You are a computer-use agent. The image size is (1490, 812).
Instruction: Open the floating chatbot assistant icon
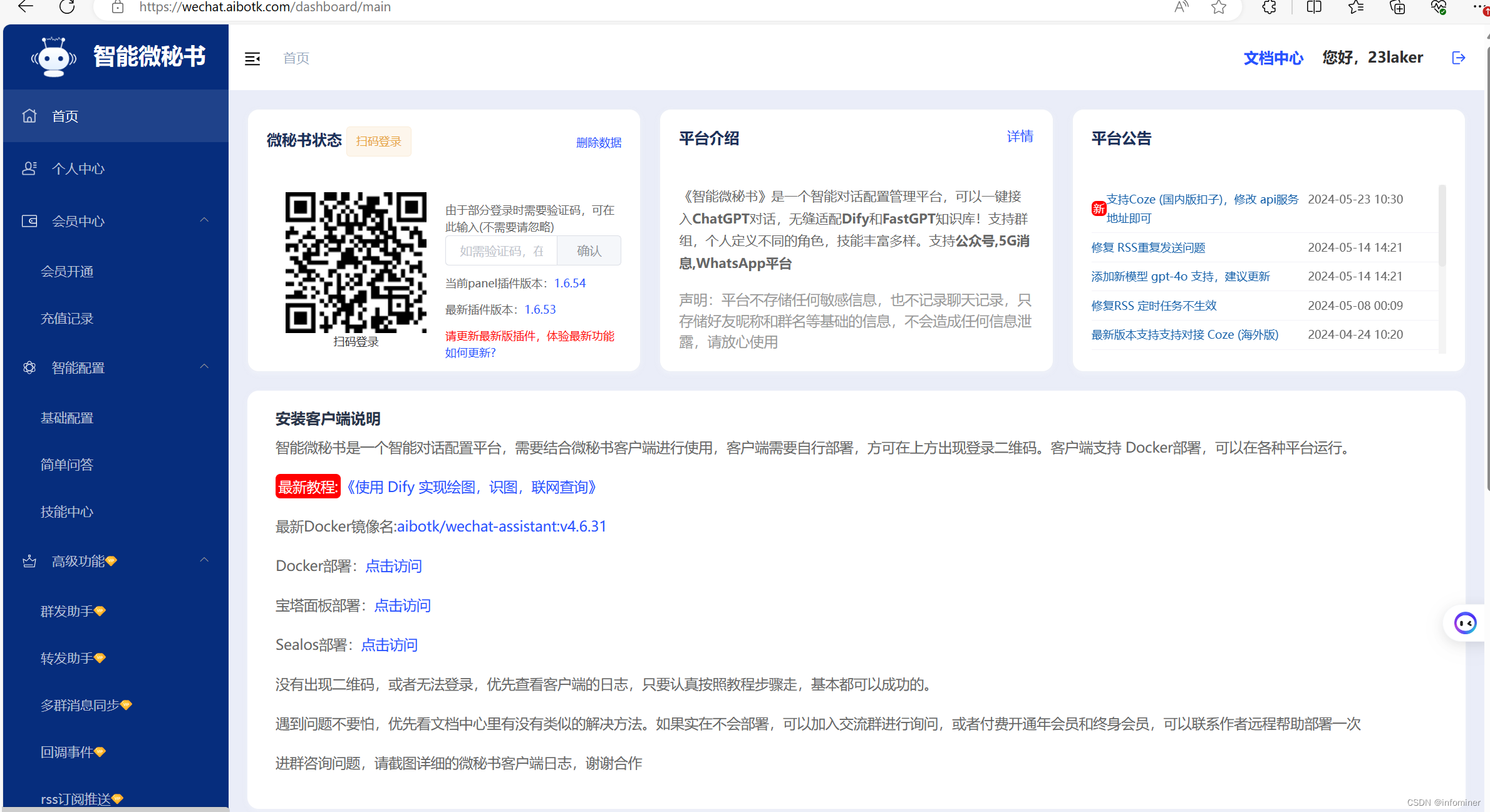tap(1465, 623)
